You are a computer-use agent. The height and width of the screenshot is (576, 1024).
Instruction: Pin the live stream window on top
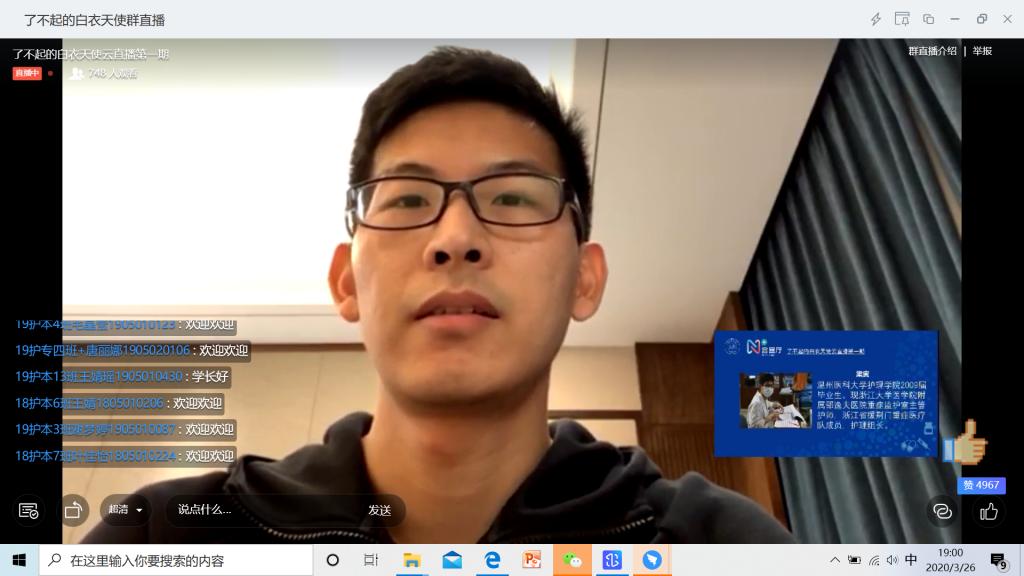(x=902, y=19)
